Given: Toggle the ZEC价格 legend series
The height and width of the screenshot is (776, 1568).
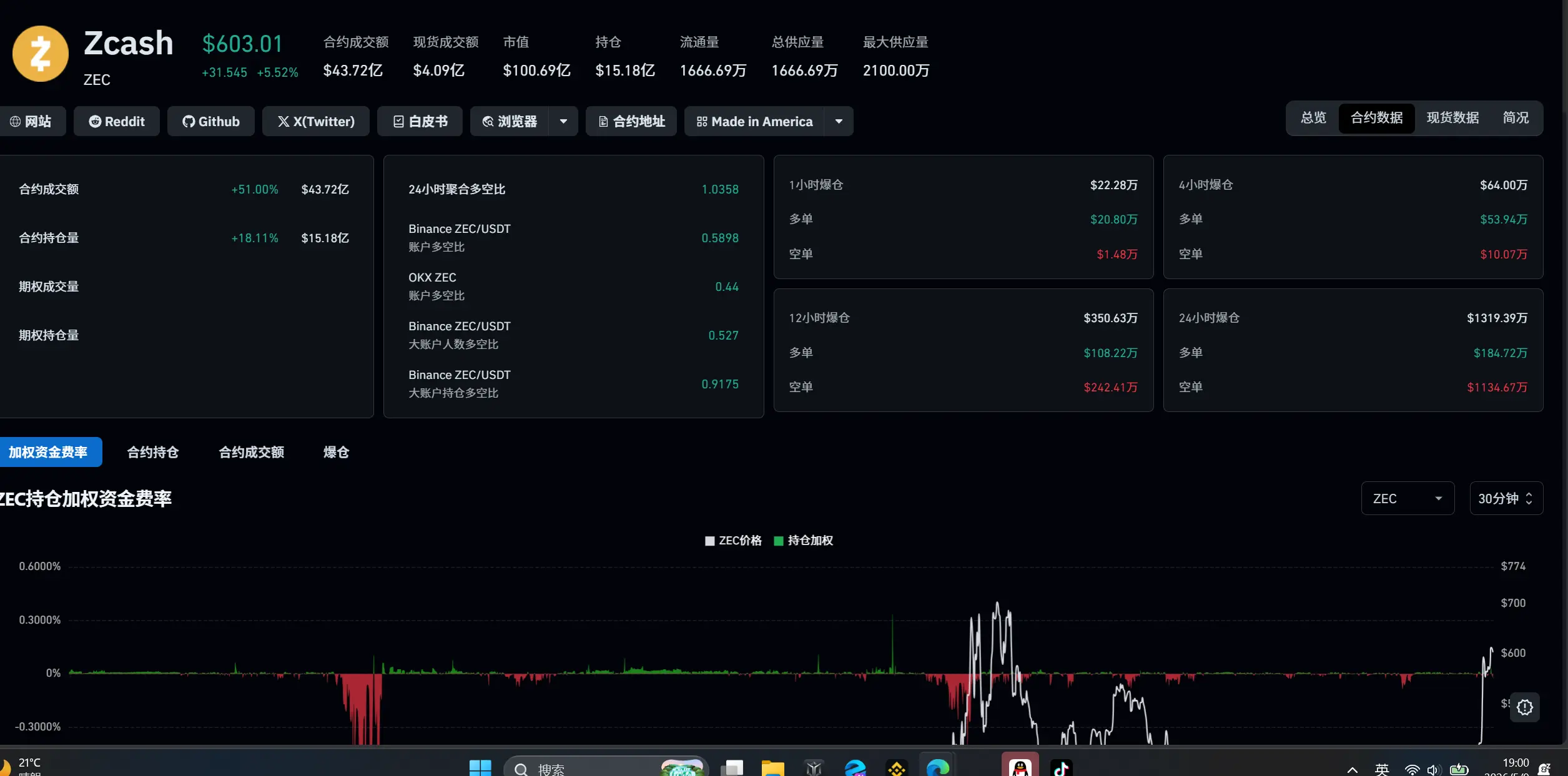Looking at the screenshot, I should coord(733,541).
